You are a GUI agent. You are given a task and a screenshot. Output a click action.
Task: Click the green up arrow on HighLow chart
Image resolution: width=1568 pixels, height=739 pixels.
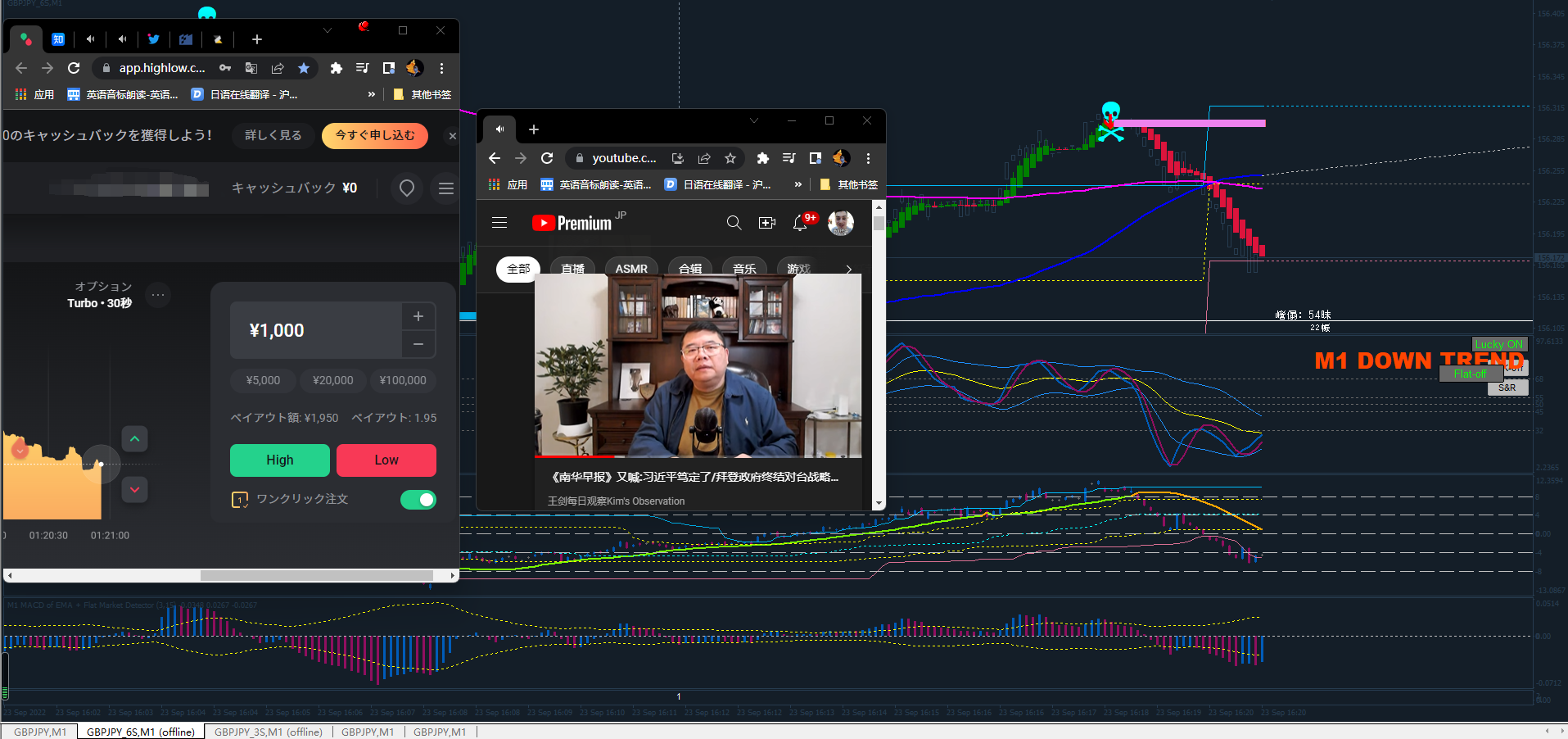point(135,439)
